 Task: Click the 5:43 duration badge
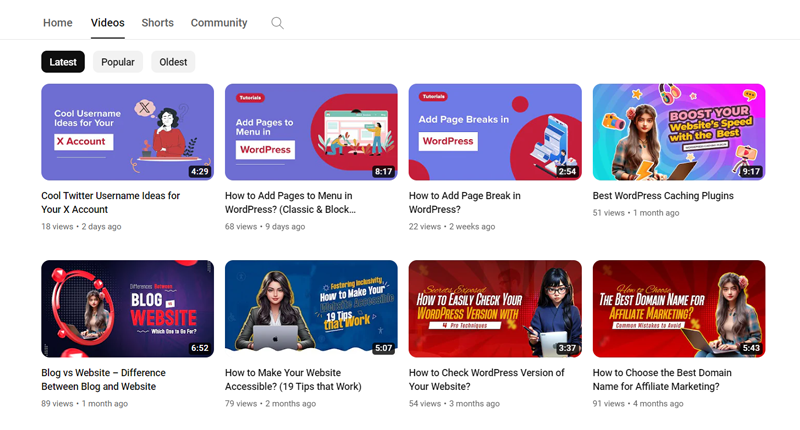point(751,348)
